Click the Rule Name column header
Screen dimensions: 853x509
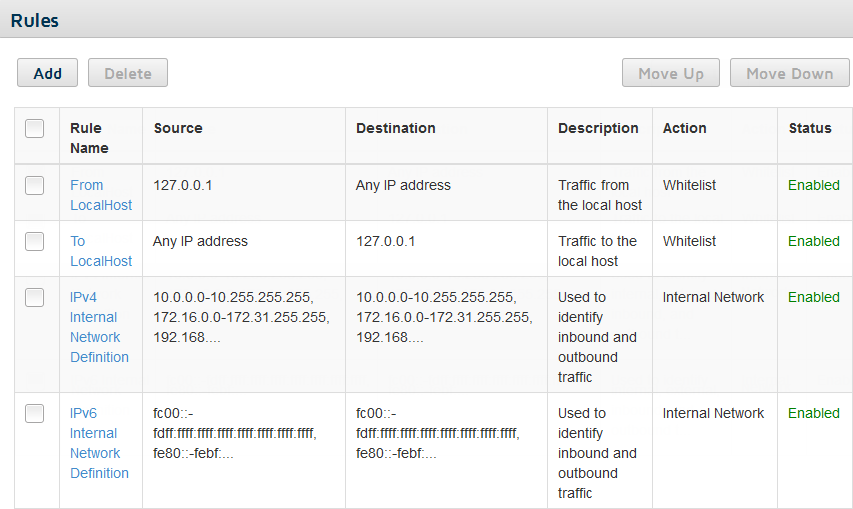coord(89,138)
